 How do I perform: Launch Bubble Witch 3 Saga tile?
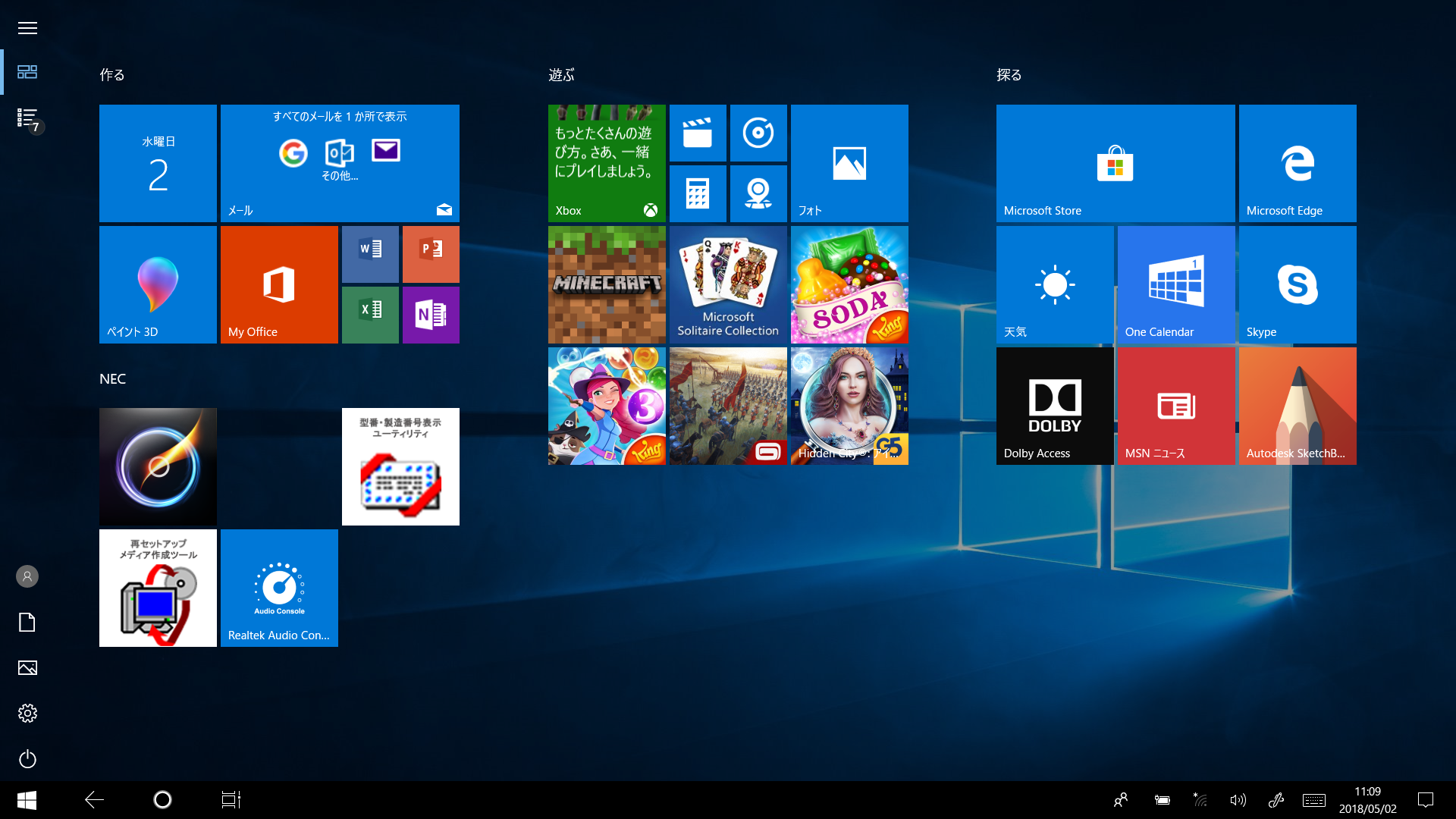[607, 406]
